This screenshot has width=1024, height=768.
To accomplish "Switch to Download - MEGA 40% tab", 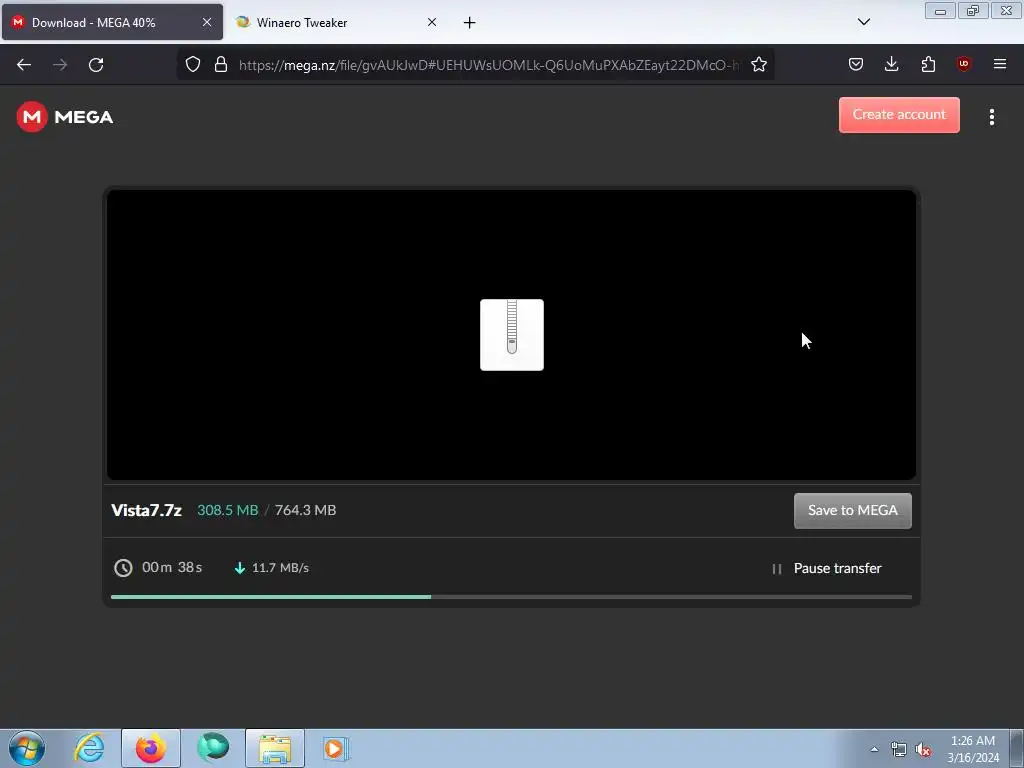I will coord(112,22).
